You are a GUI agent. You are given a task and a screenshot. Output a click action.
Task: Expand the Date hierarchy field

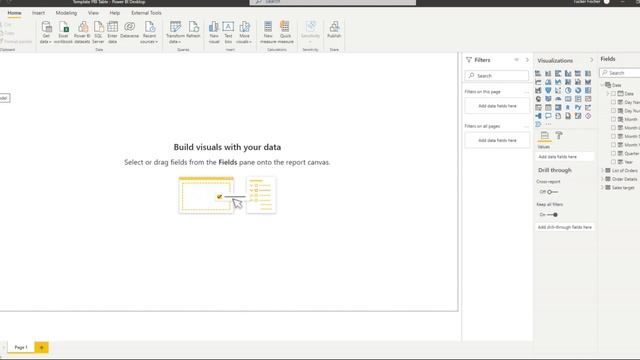[x=608, y=93]
